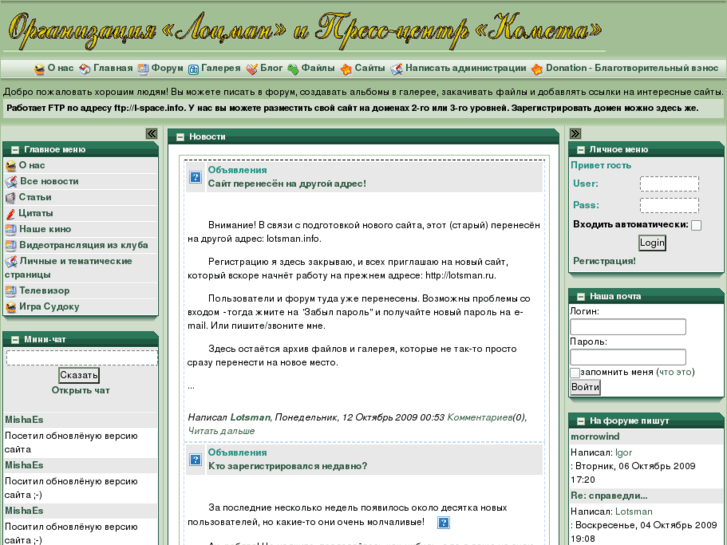Open the 'Регистрация!' link
The height and width of the screenshot is (545, 727).
coord(605,261)
